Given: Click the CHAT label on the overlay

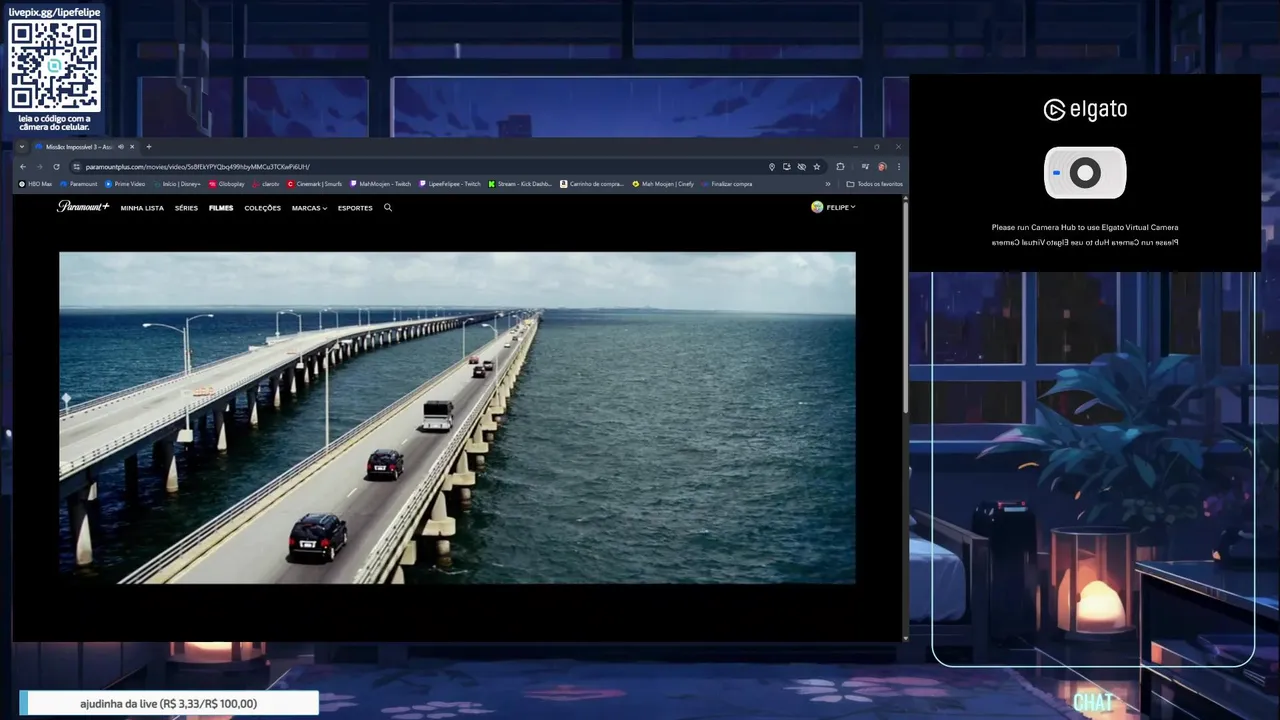Looking at the screenshot, I should tap(1093, 702).
